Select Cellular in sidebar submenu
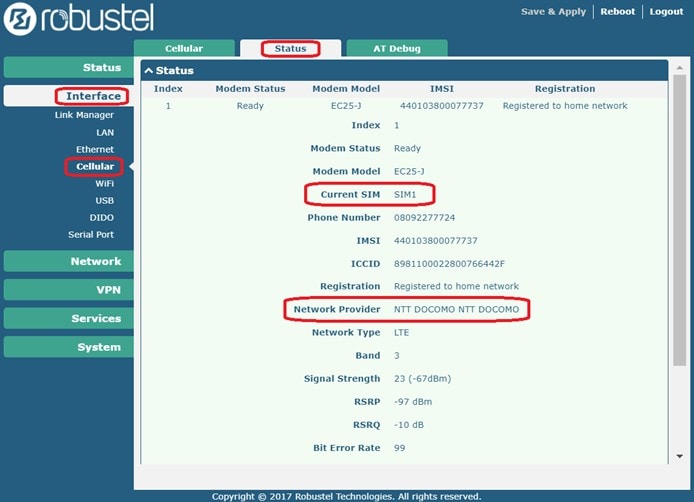Viewport: 694px width, 502px height. (95, 166)
